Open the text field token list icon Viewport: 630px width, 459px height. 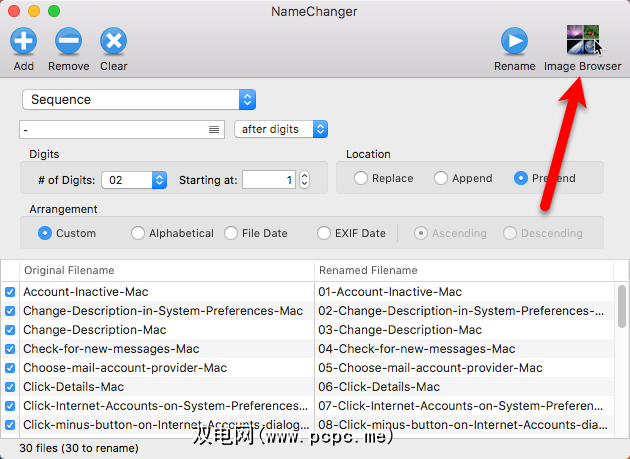[214, 129]
